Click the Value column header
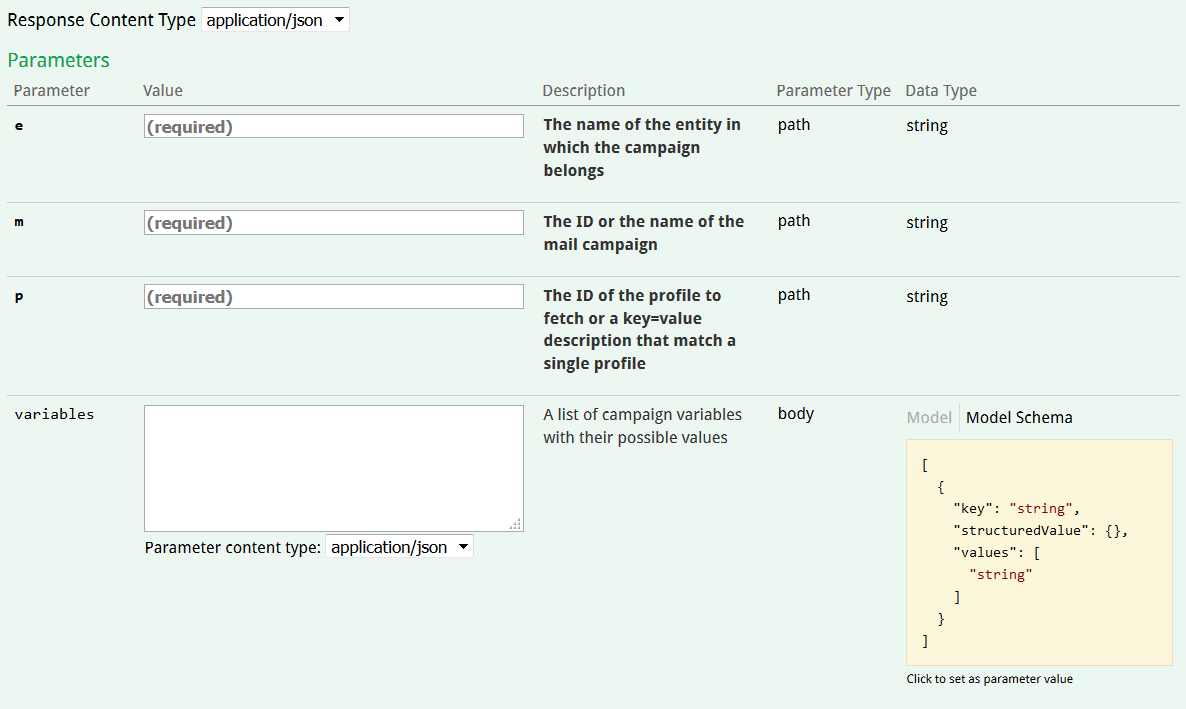Viewport: 1186px width, 709px height. click(x=163, y=90)
